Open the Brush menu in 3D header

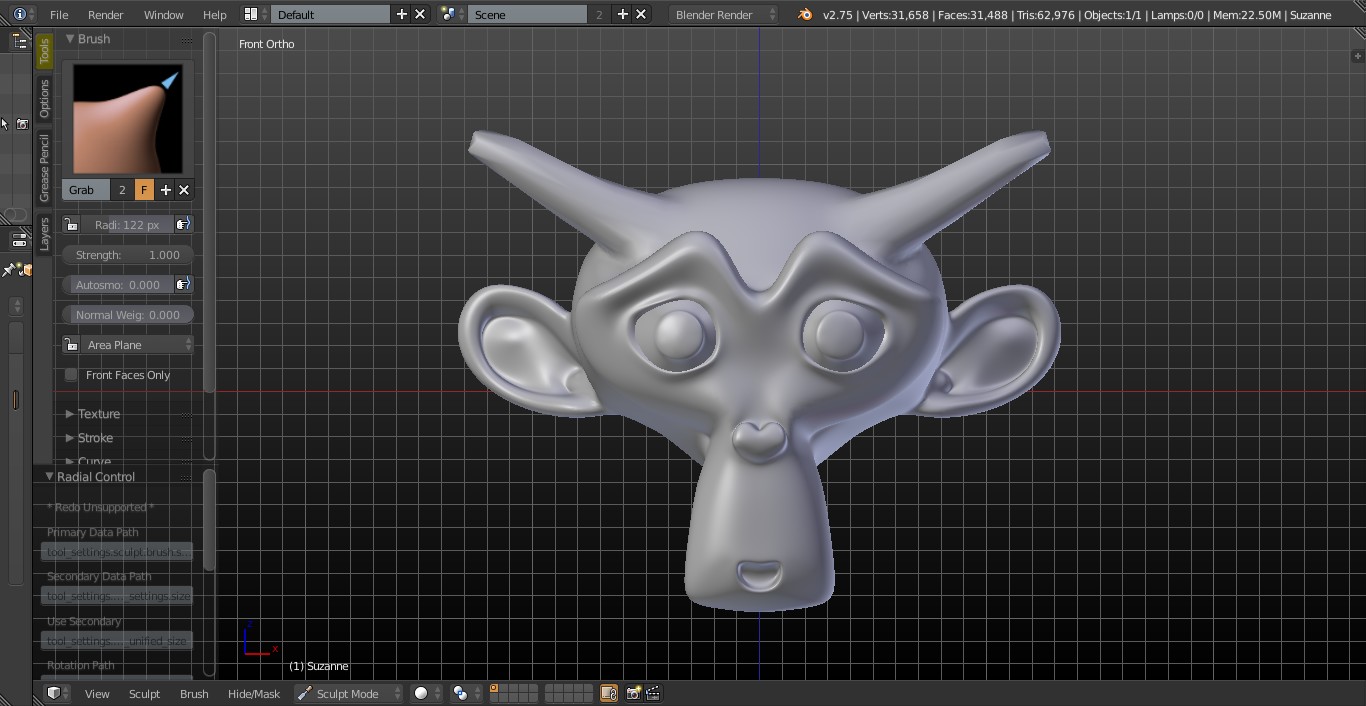(194, 694)
